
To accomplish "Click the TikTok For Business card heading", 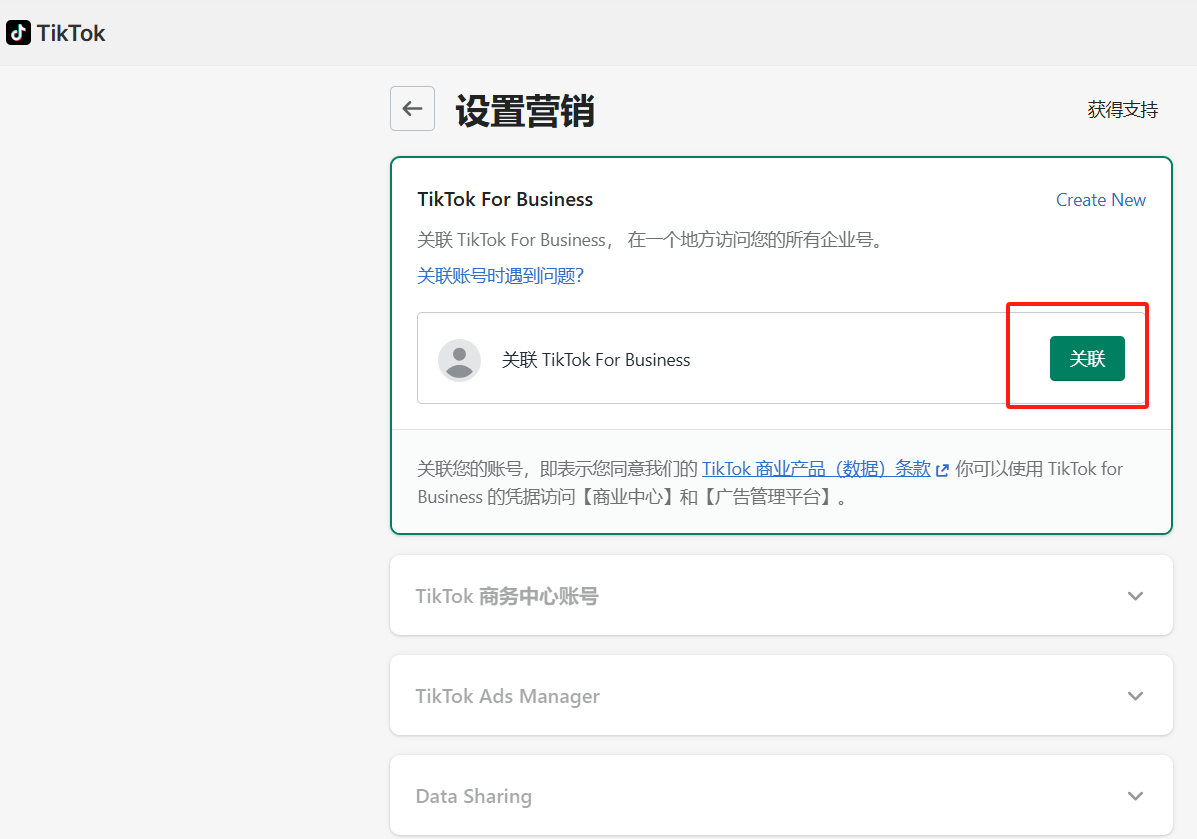I will [x=505, y=199].
